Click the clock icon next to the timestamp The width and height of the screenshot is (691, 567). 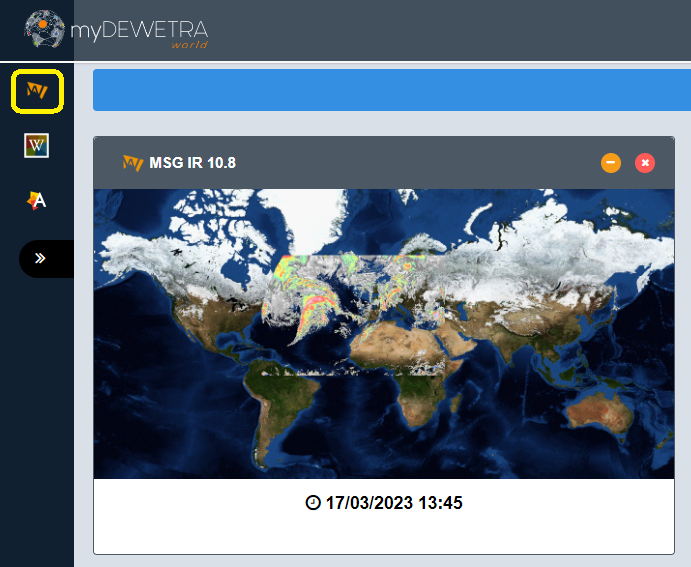point(313,503)
